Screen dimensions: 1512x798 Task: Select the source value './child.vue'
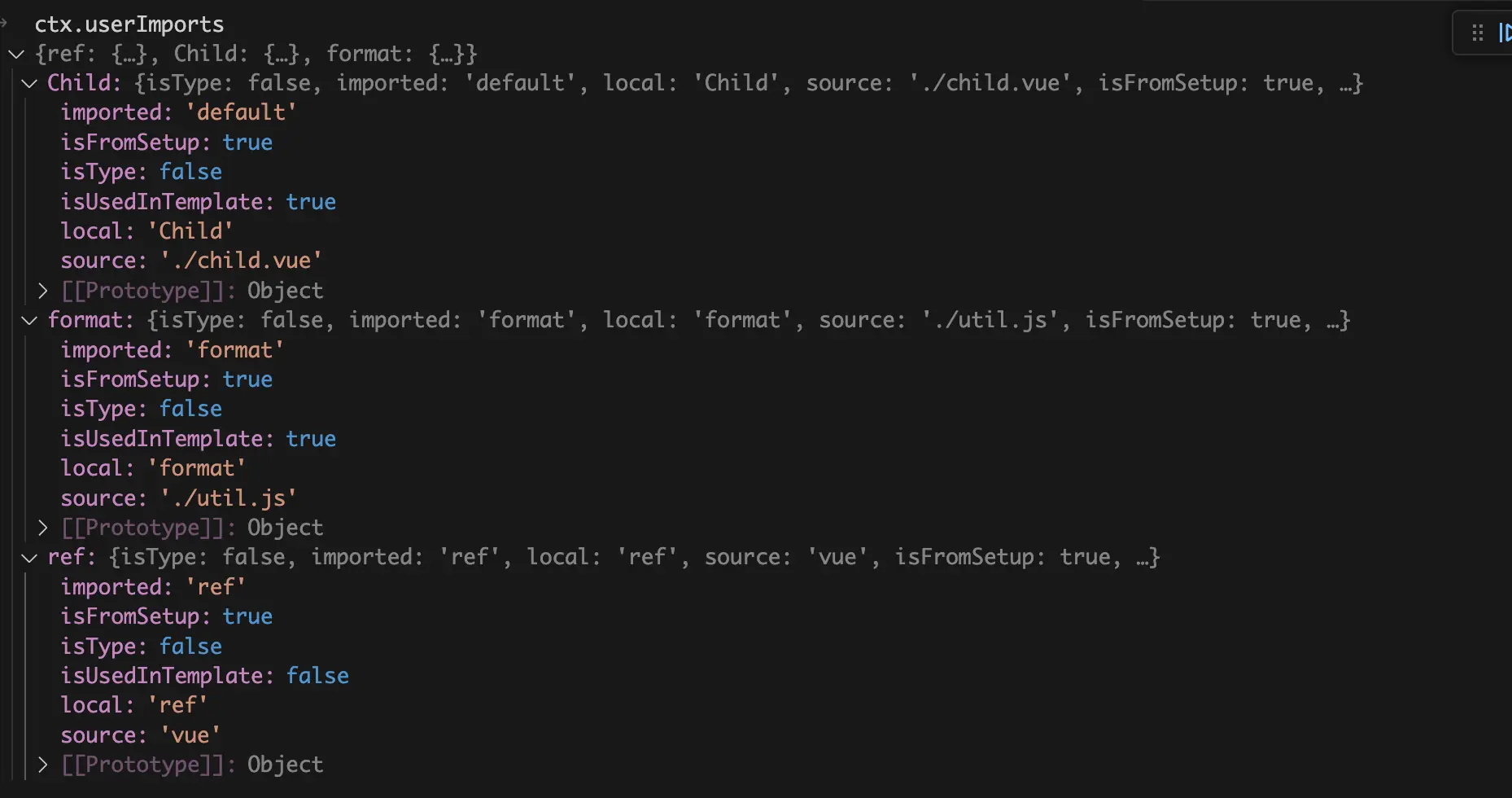tap(241, 260)
